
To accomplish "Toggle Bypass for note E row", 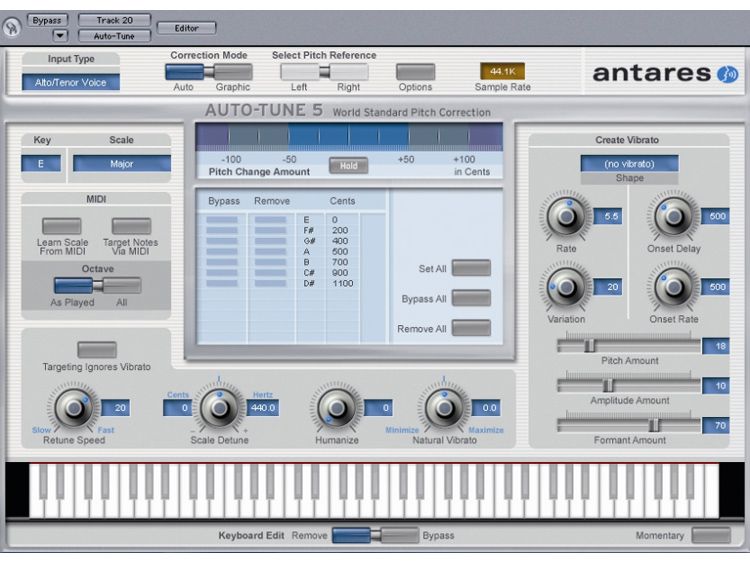I will (x=221, y=220).
